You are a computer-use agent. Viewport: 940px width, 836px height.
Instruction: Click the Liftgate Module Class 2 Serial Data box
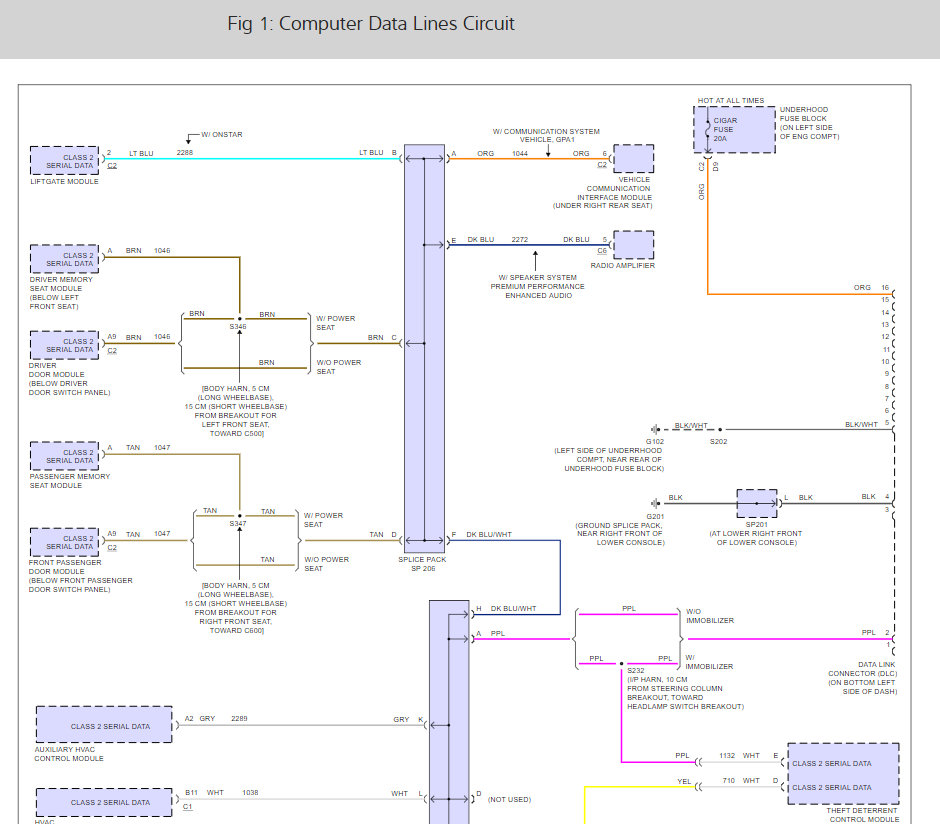65,161
